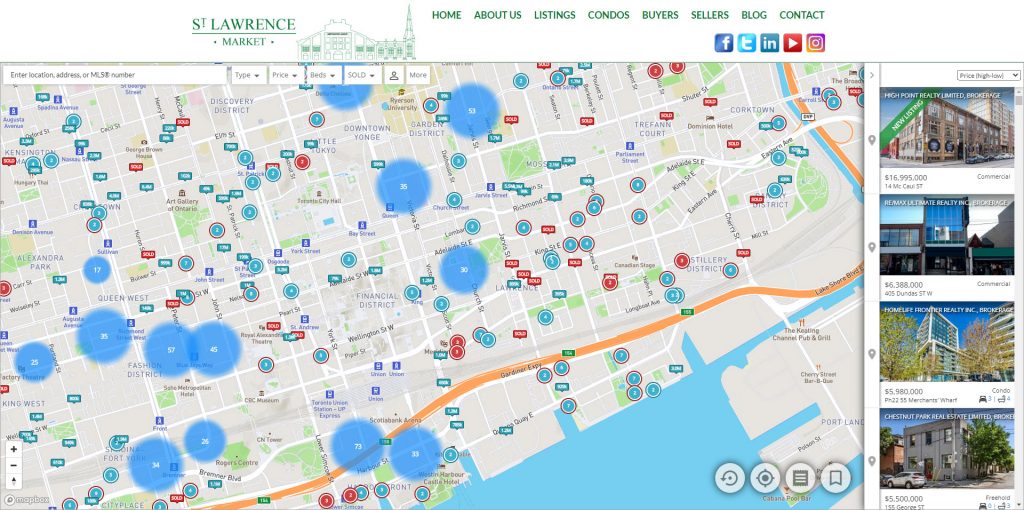This screenshot has height=510, width=1024.
Task: Reset map bearing with compass button
Action: click(x=13, y=481)
